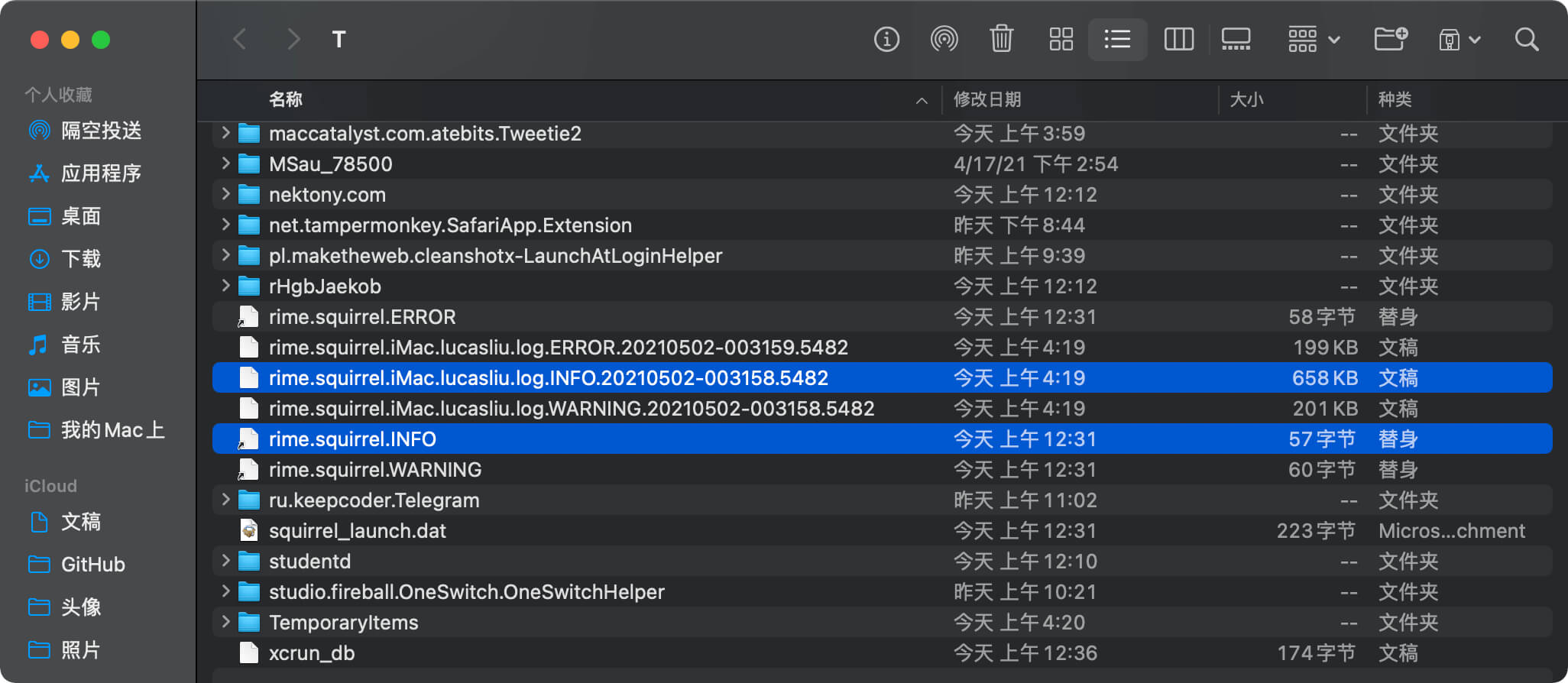Open the Get Info toolbar icon
Screen dimensions: 1568x683
886,39
